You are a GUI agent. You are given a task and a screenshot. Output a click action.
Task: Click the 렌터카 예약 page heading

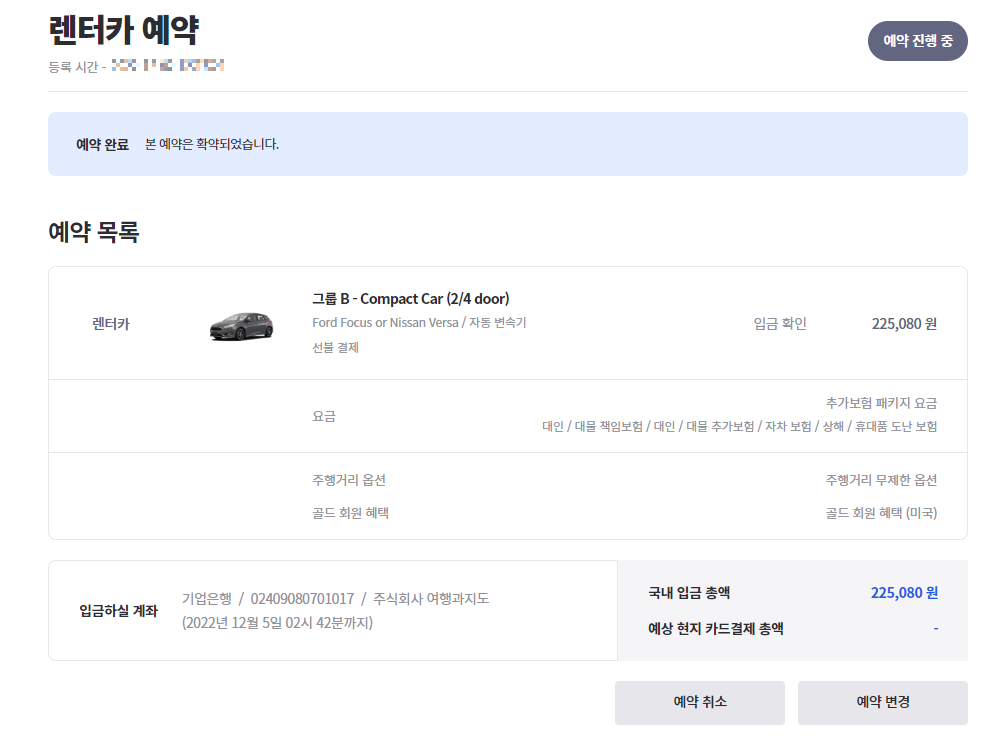123,30
